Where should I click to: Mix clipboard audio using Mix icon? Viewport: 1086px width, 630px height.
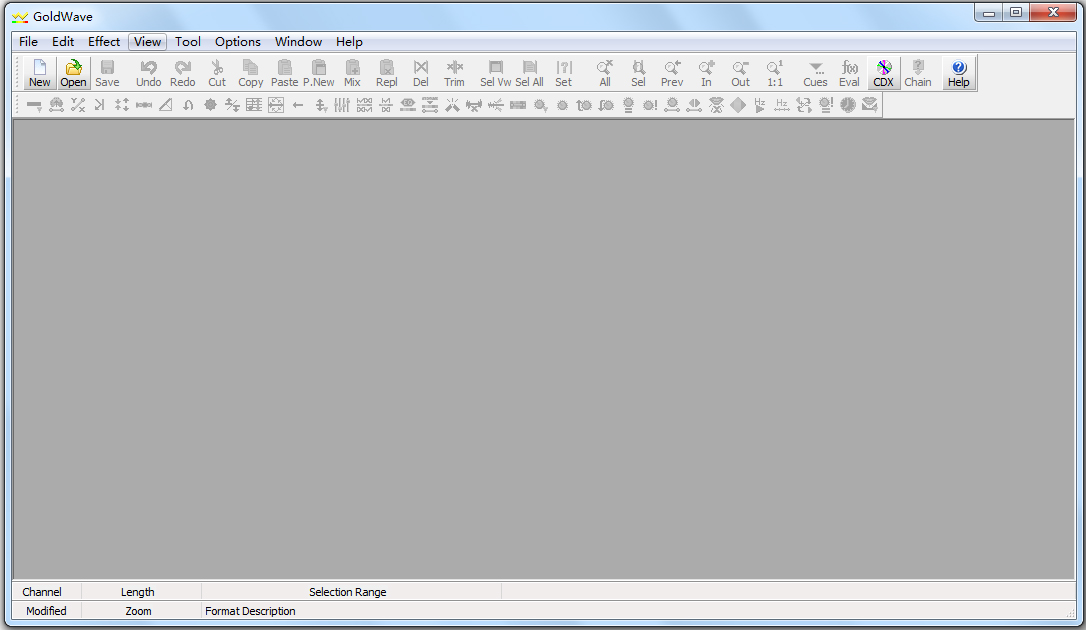pyautogui.click(x=353, y=73)
